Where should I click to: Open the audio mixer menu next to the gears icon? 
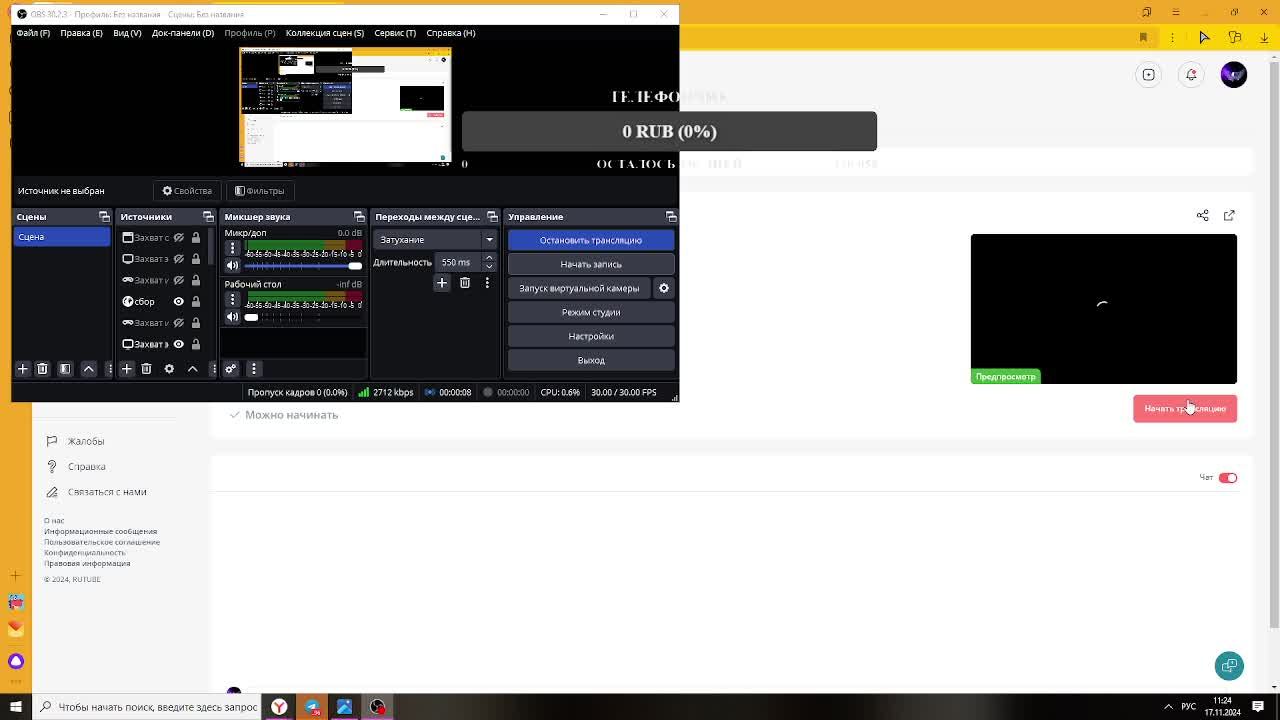pyautogui.click(x=254, y=369)
